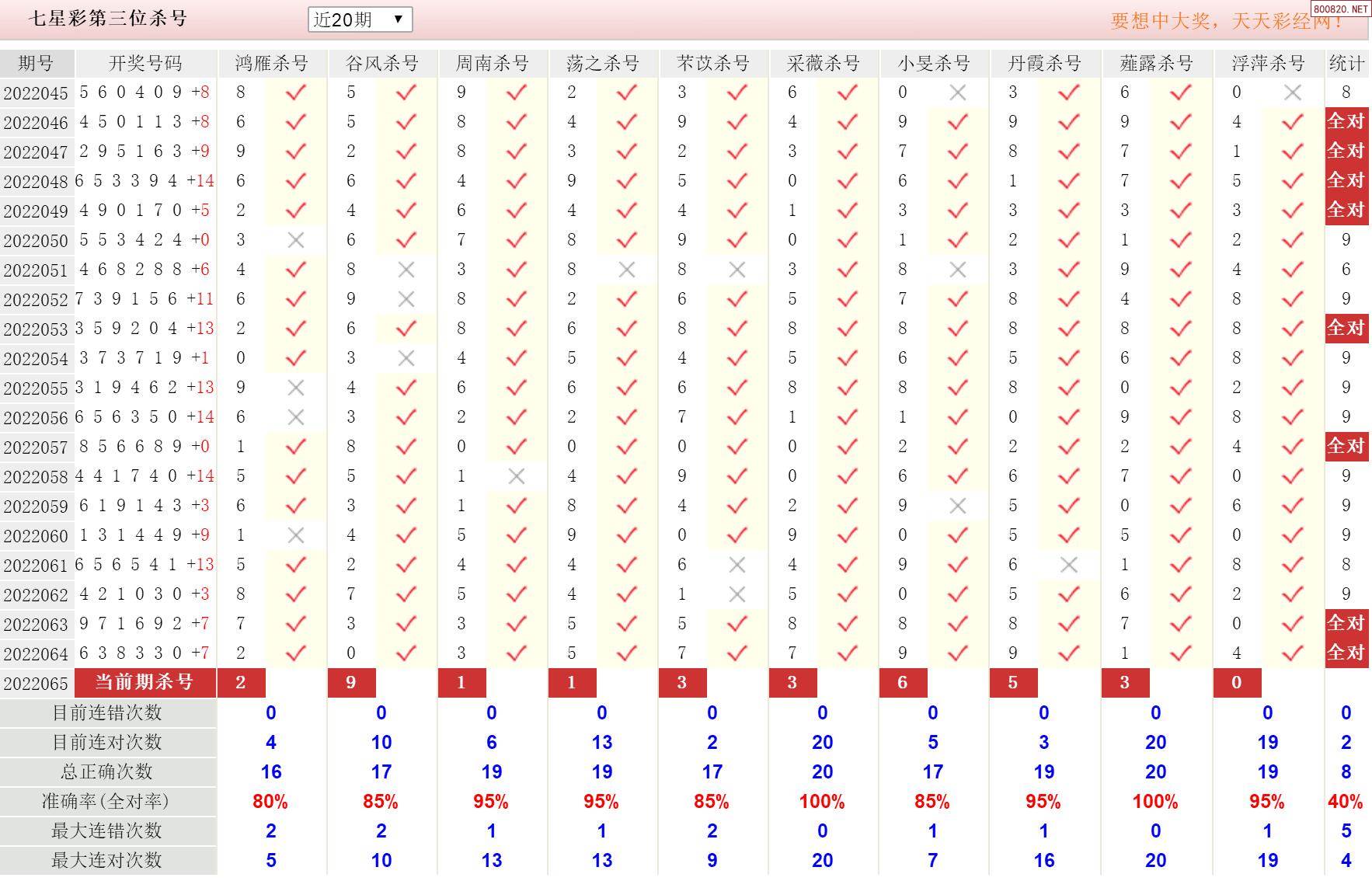Click the 40% accuracy value under 统计

pos(1346,802)
